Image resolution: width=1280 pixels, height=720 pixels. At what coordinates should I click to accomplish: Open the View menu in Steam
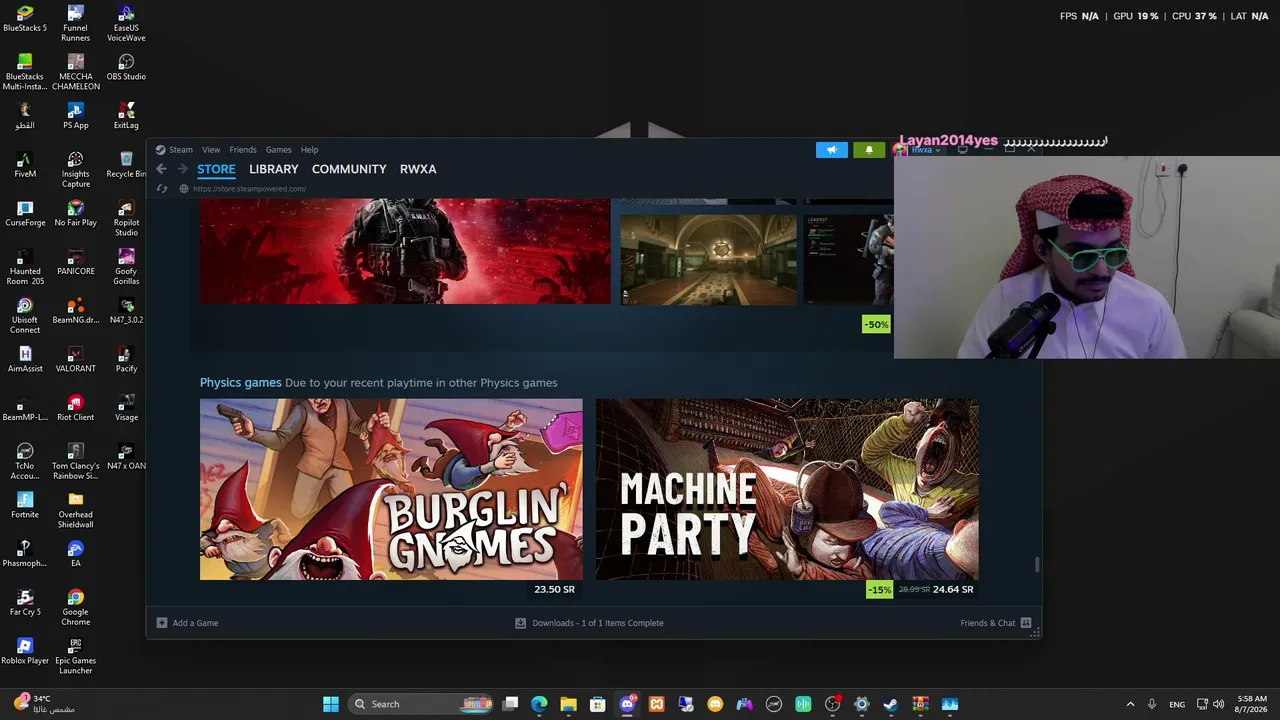(x=211, y=150)
